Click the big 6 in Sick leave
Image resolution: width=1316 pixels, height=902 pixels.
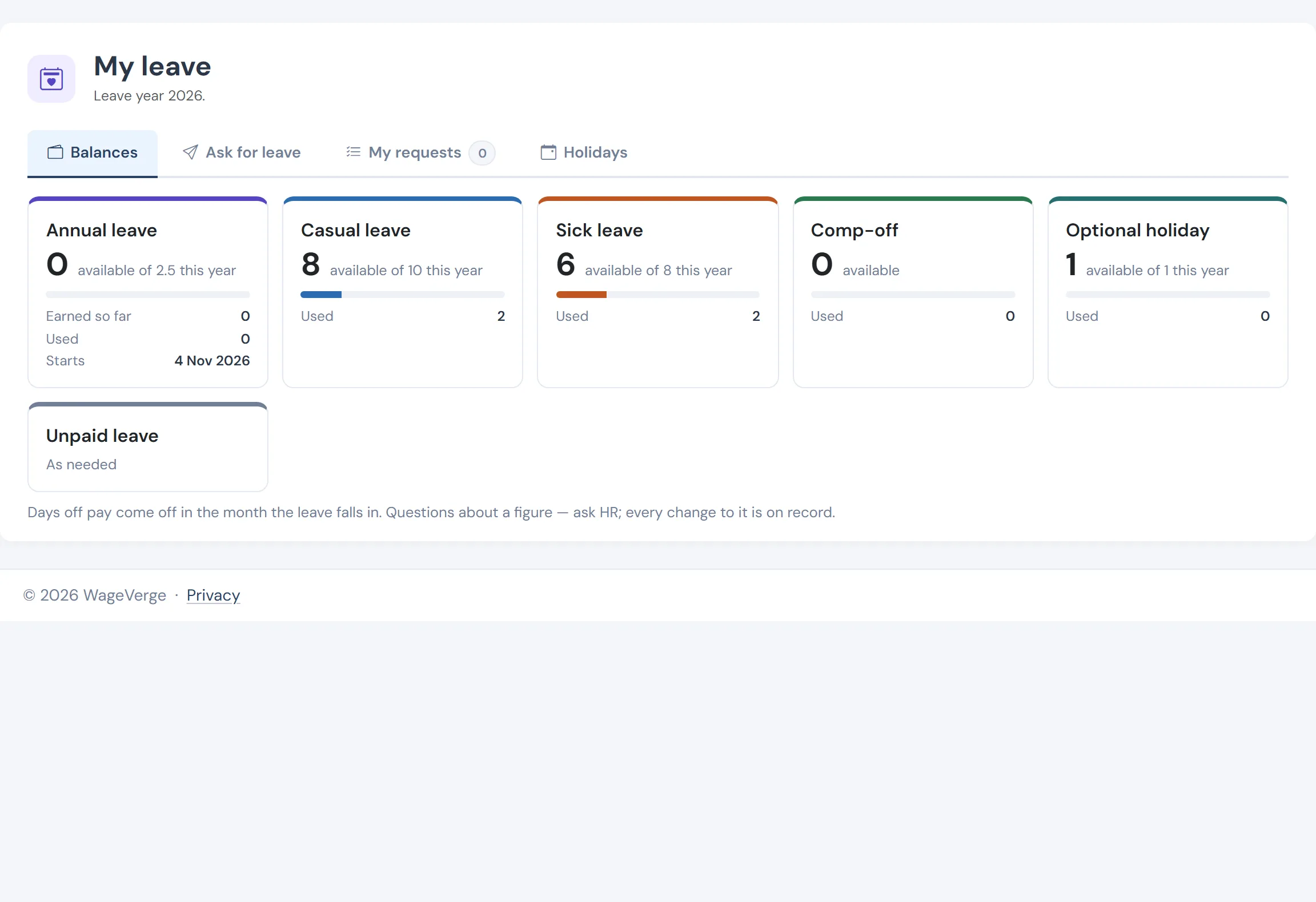[x=565, y=264]
